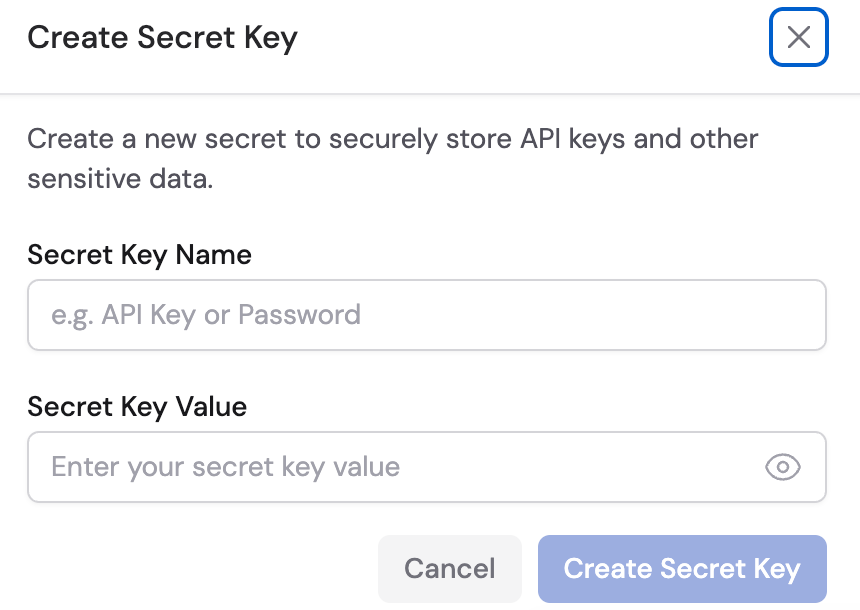Click the eye symbol to preview the secret
Screen dimensions: 860x610
click(x=783, y=467)
